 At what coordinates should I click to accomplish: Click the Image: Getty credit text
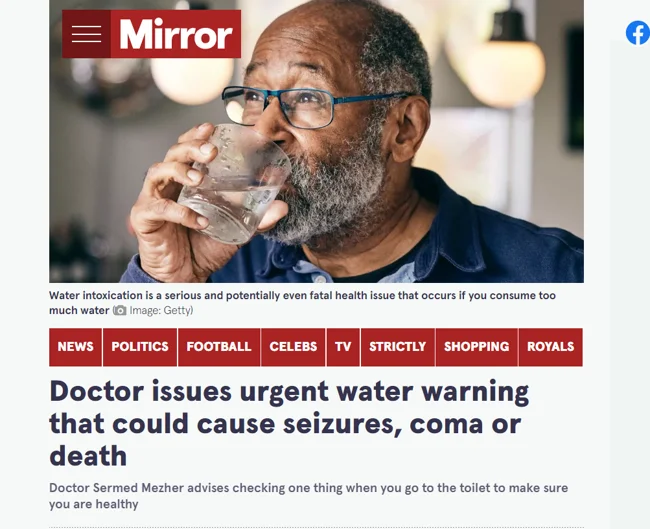pyautogui.click(x=161, y=311)
